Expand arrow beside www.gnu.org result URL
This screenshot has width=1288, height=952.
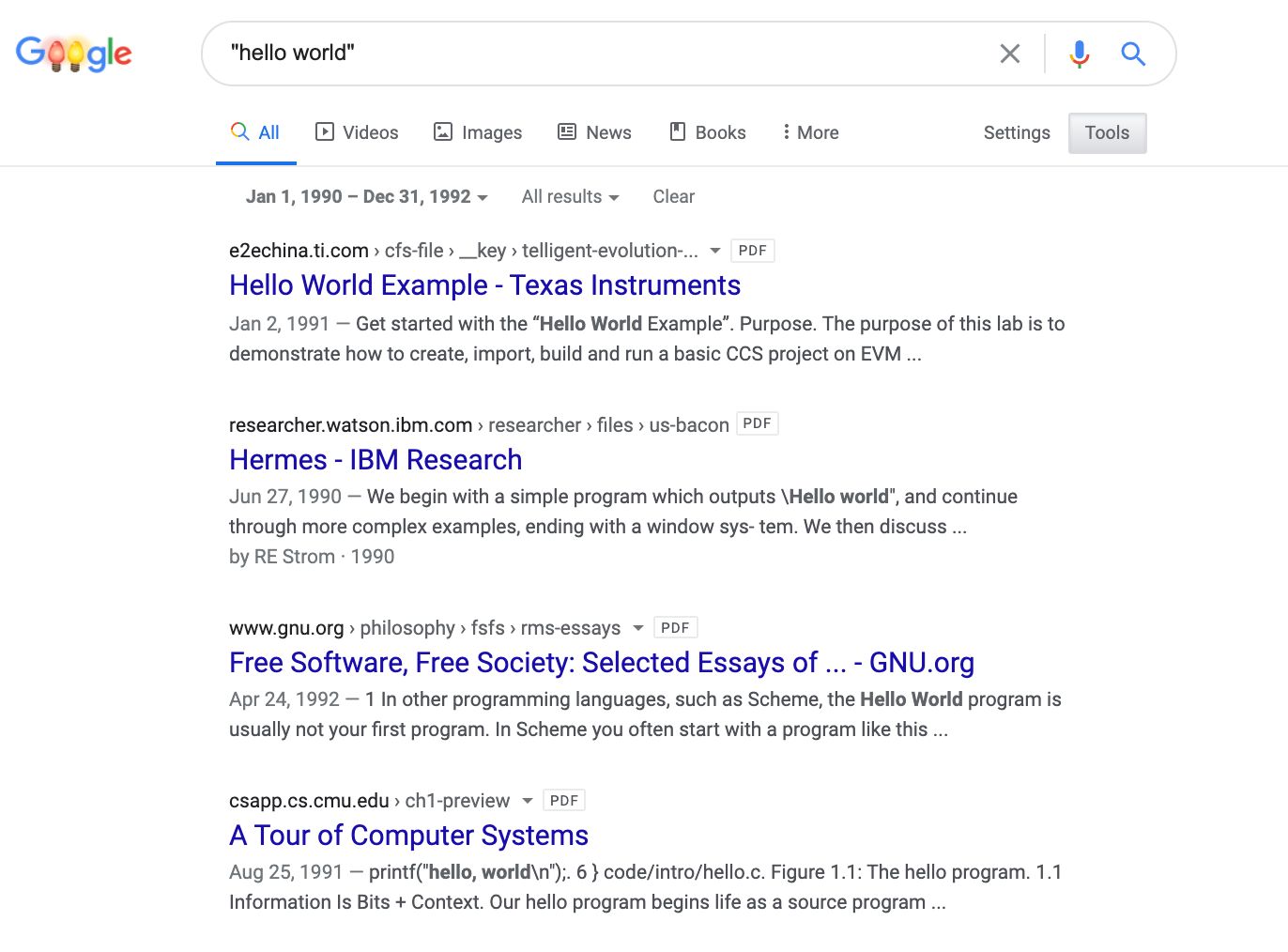[638, 628]
